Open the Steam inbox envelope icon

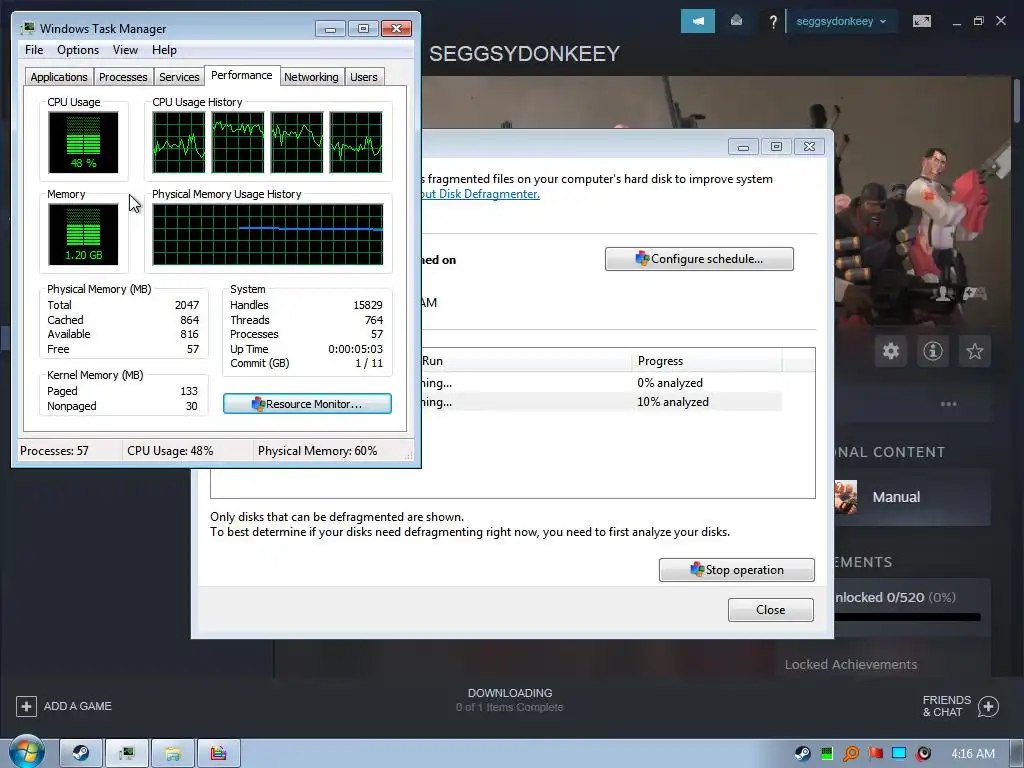tap(736, 21)
